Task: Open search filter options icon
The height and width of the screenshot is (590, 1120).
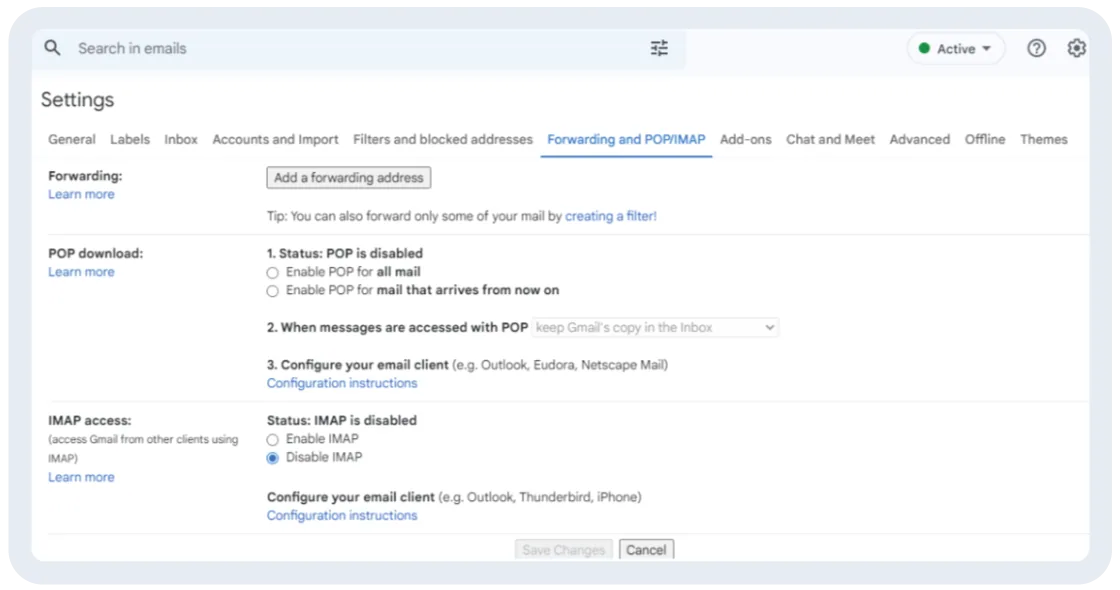Action: [659, 48]
